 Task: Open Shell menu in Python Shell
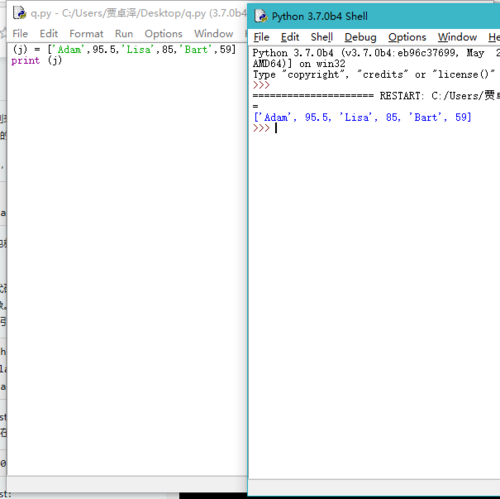(322, 37)
